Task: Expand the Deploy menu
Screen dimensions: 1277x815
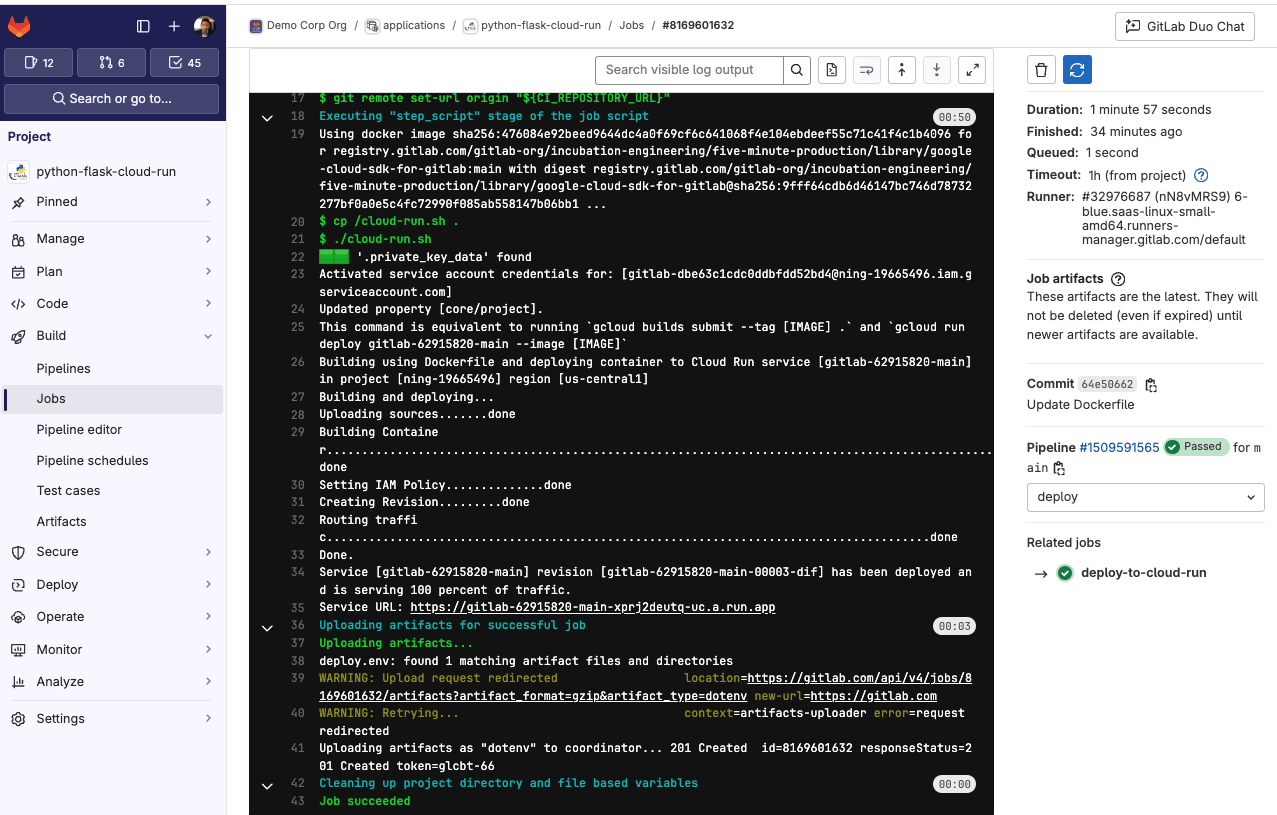Action: coord(111,585)
